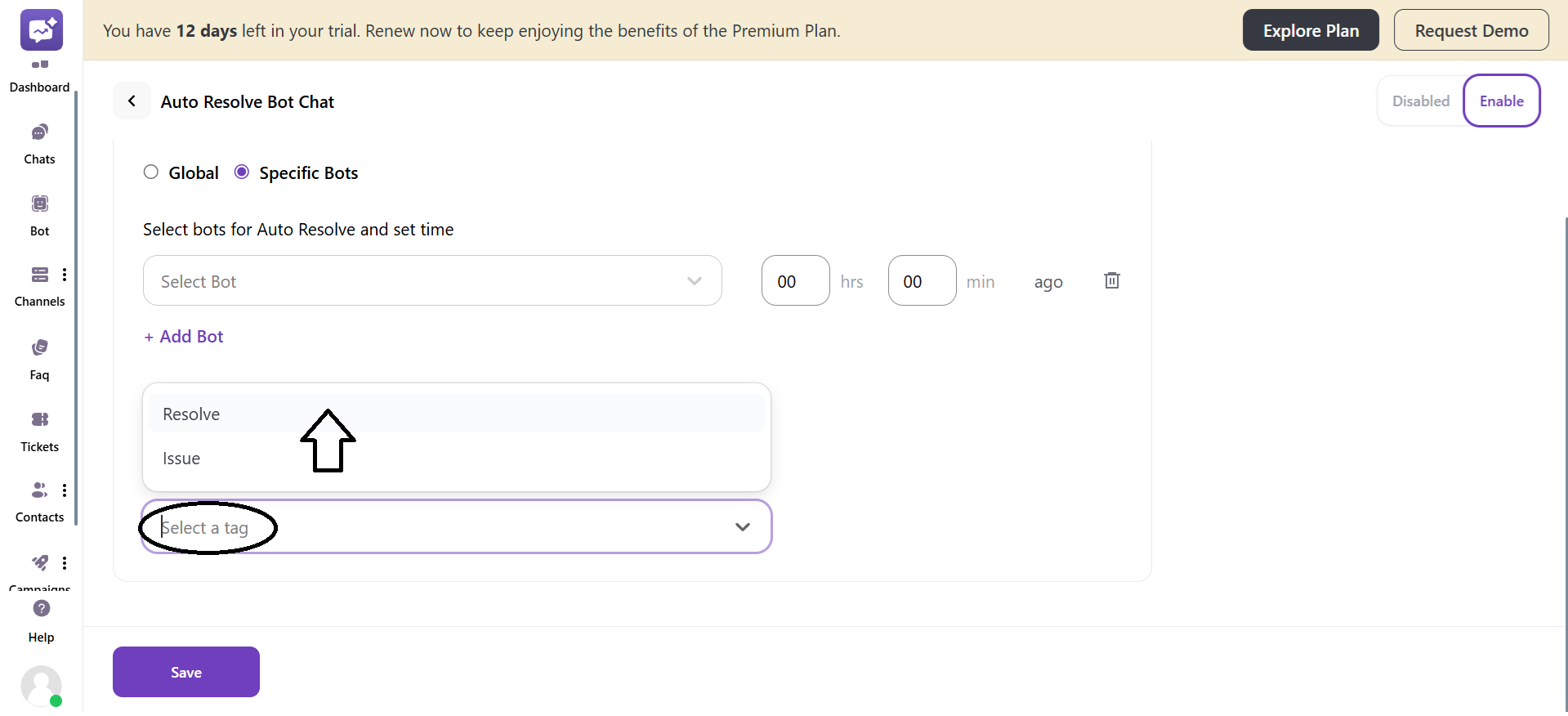Switch the toggle to Disabled
The height and width of the screenshot is (716, 1568).
pyautogui.click(x=1420, y=101)
